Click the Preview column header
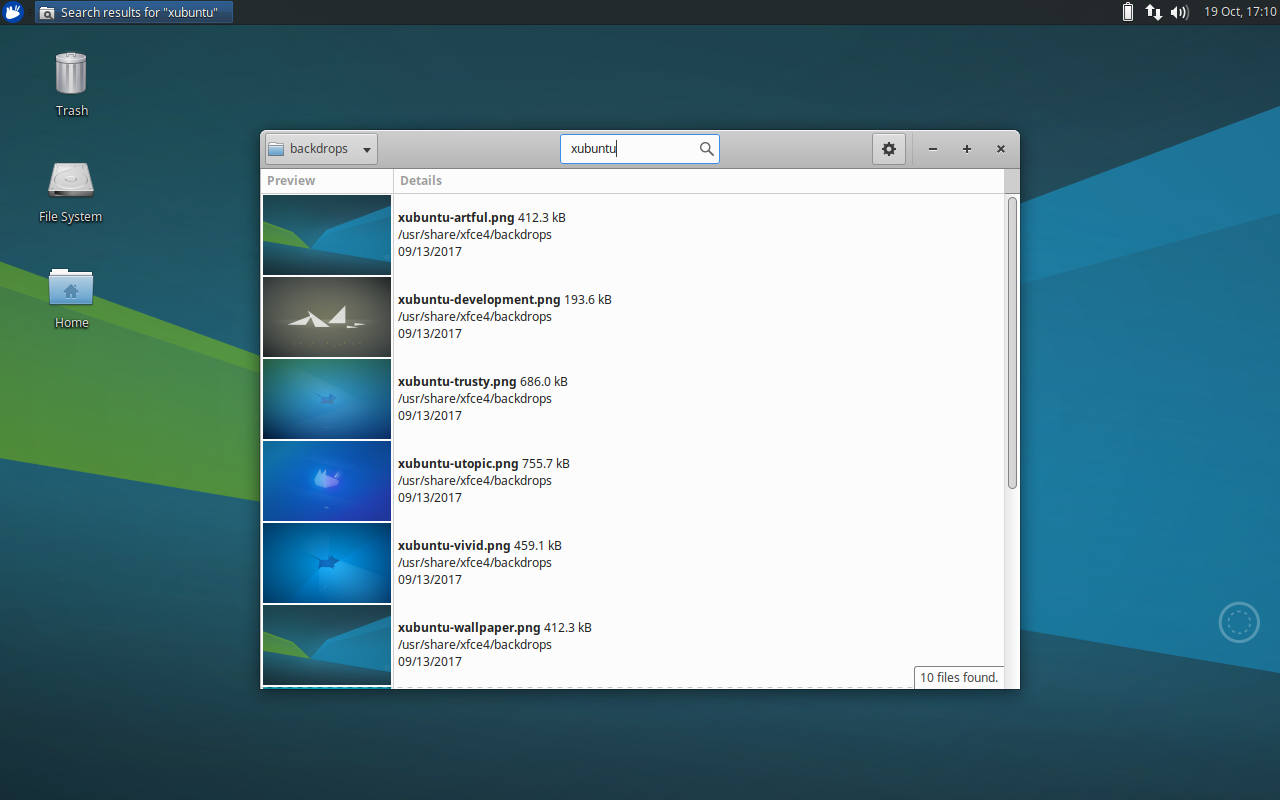The height and width of the screenshot is (800, 1280). 291,181
